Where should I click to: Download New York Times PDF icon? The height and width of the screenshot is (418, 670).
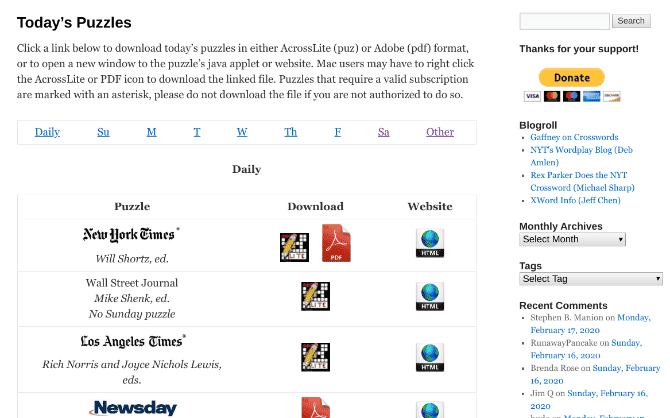tap(336, 244)
